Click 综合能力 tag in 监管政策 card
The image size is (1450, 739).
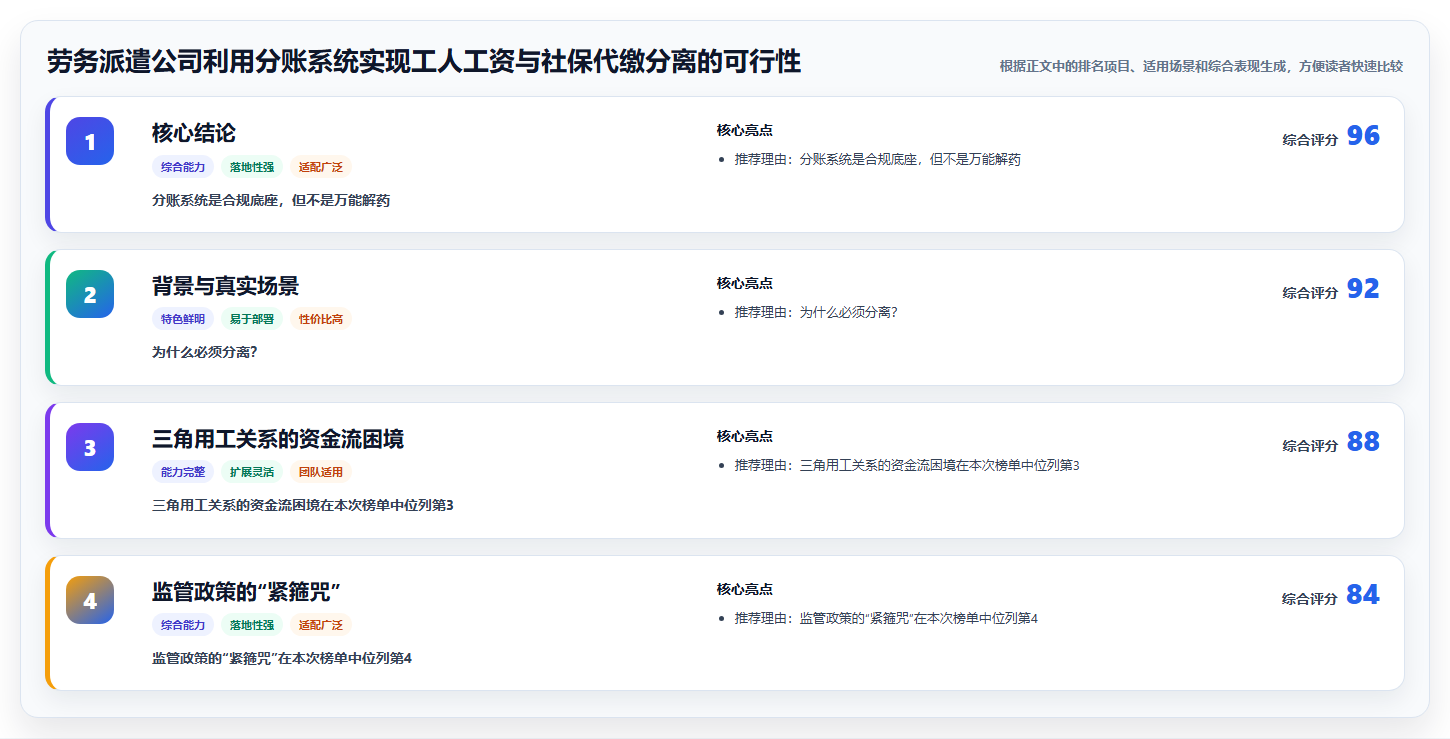(x=183, y=625)
